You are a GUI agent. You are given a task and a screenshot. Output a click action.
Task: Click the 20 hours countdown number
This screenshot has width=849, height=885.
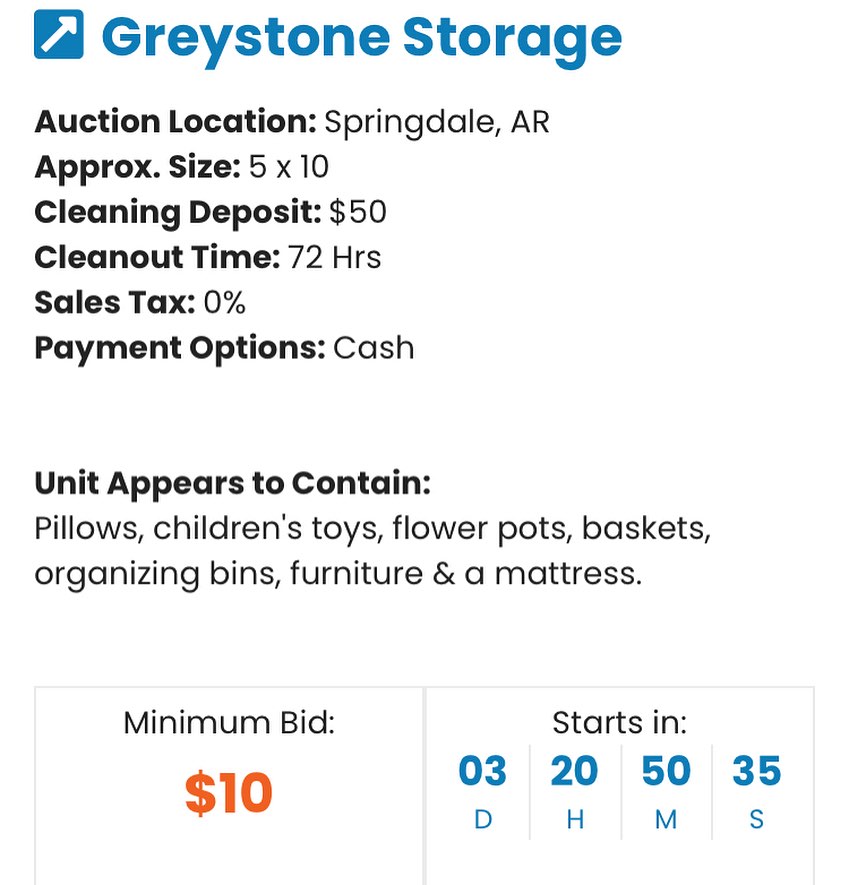click(x=574, y=771)
